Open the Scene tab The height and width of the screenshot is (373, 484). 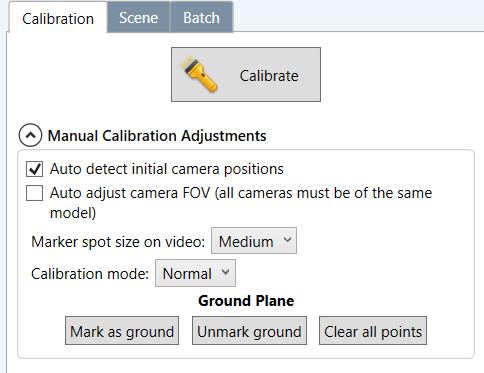pos(139,17)
